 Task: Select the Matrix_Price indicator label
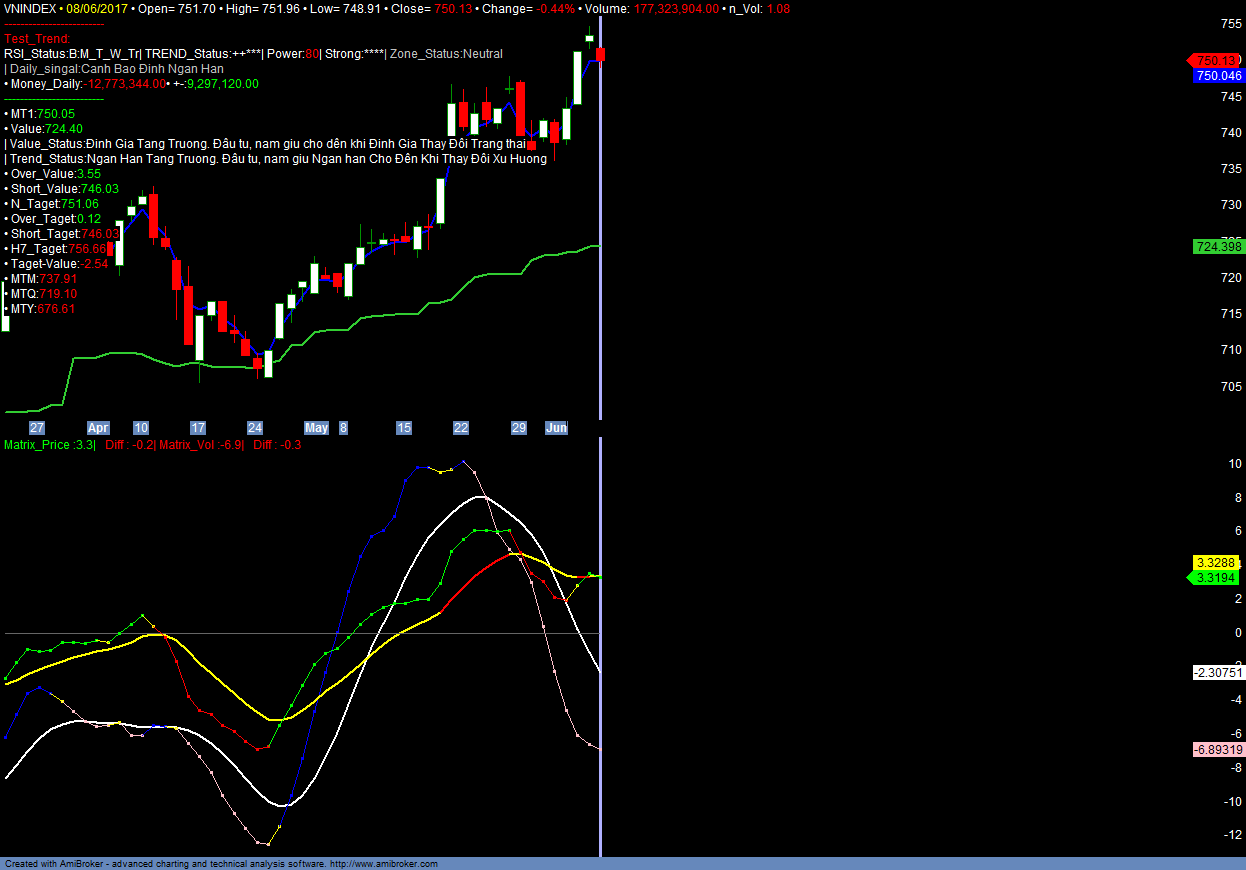pos(38,445)
